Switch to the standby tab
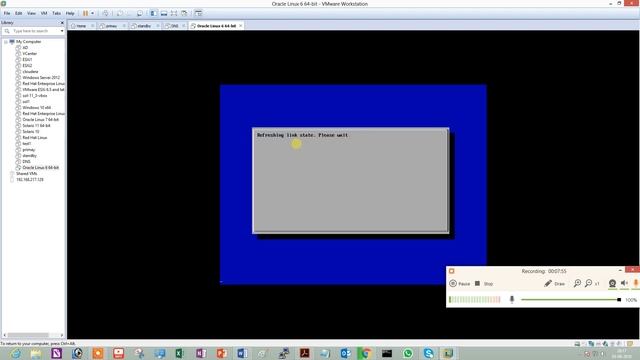640x360 pixels. click(x=144, y=26)
